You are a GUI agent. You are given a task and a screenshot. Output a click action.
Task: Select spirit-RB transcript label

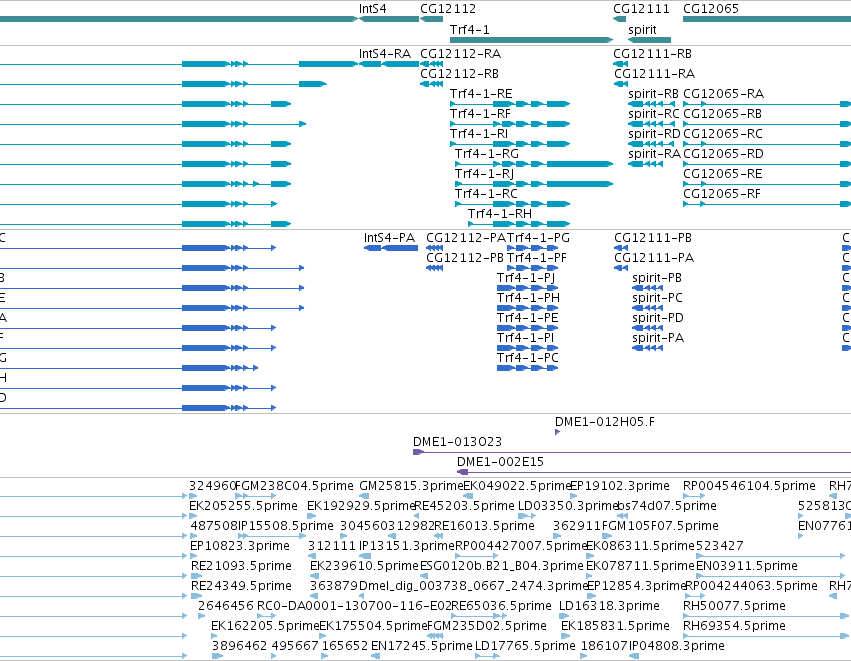click(x=653, y=94)
